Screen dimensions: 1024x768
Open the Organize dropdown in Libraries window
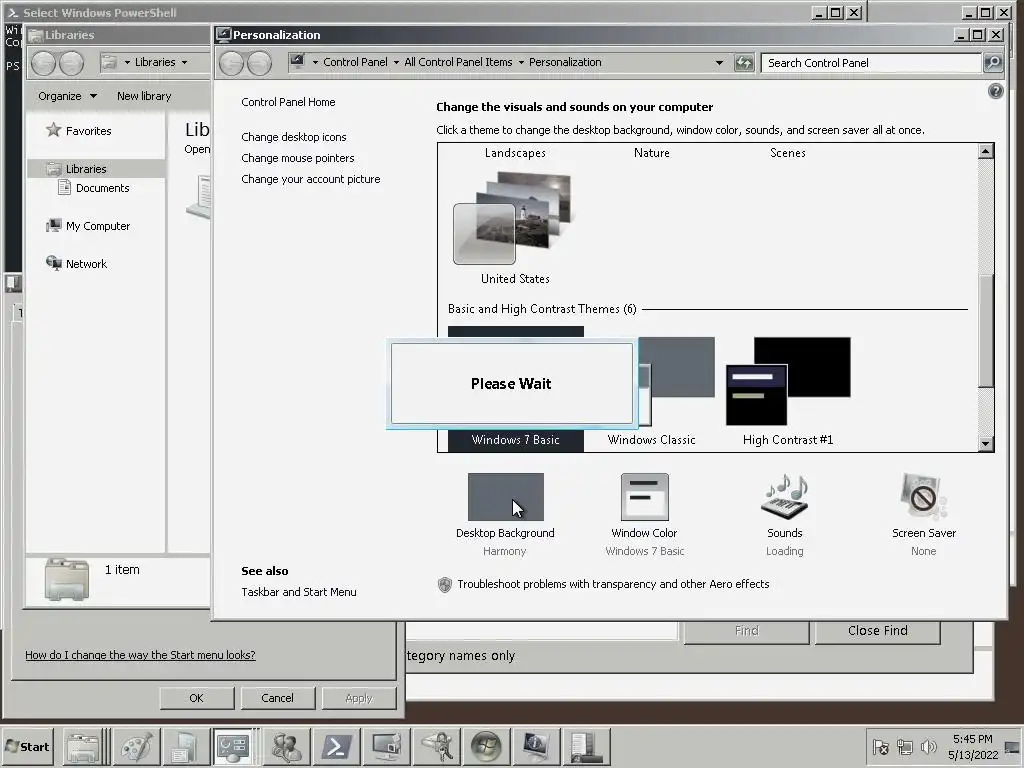pos(67,96)
